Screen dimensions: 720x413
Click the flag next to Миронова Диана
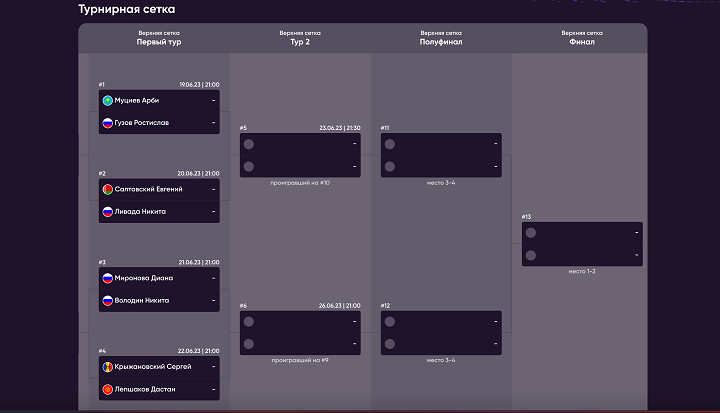click(107, 278)
